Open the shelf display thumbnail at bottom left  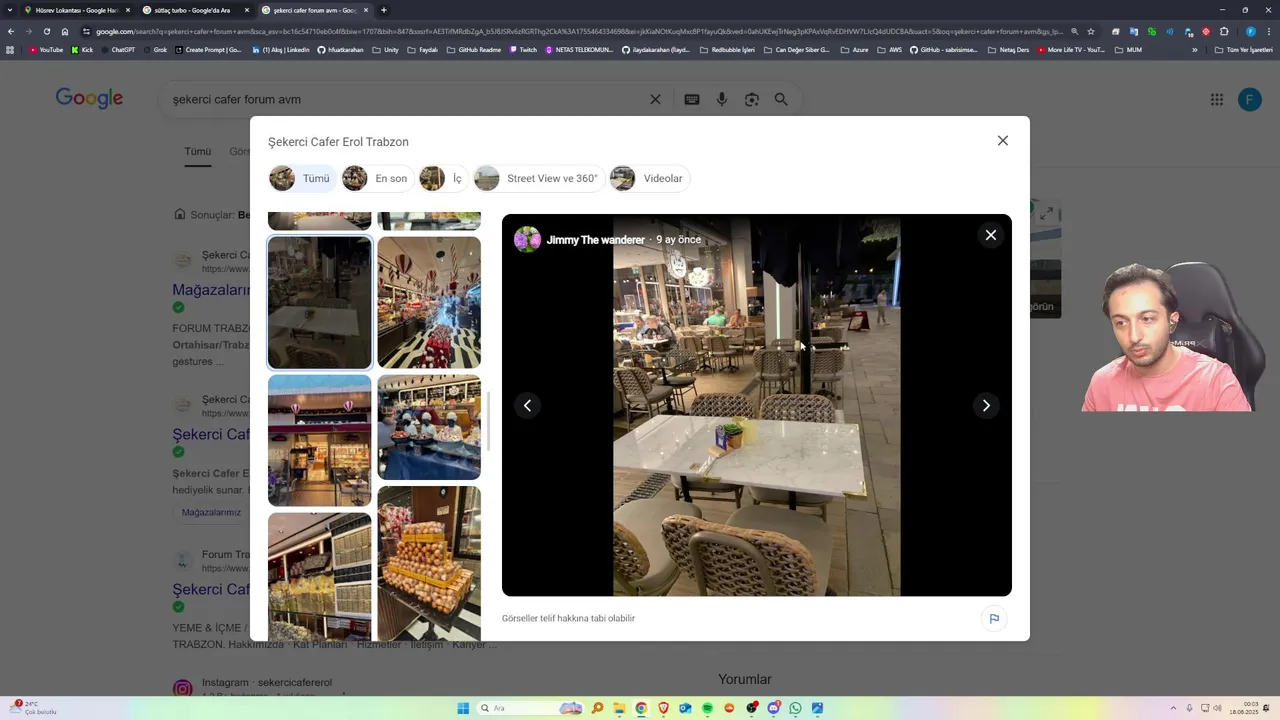point(319,576)
